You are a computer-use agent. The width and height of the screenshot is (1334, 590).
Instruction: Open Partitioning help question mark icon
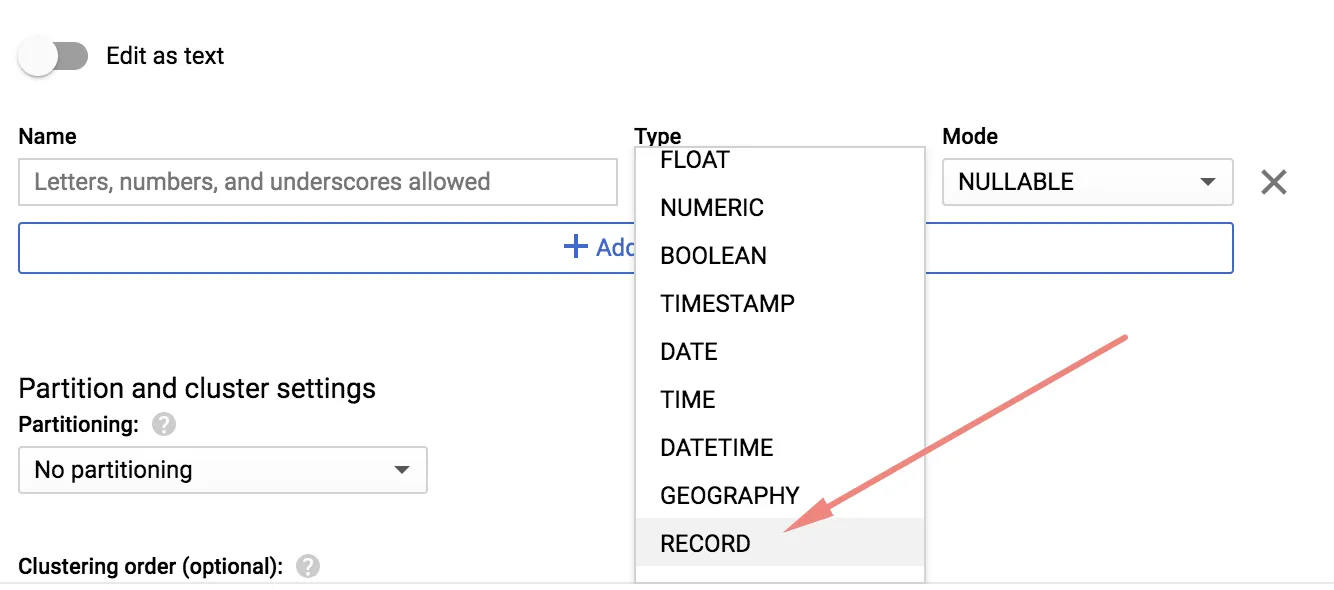[164, 425]
